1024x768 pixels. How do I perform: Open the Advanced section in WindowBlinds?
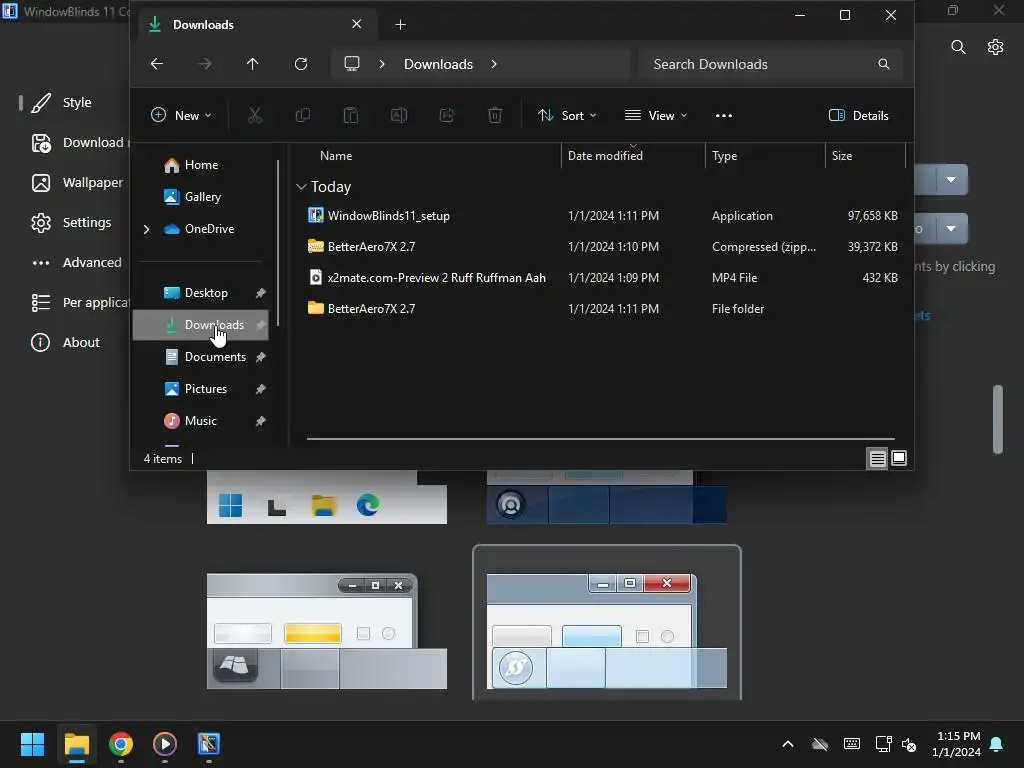point(76,263)
